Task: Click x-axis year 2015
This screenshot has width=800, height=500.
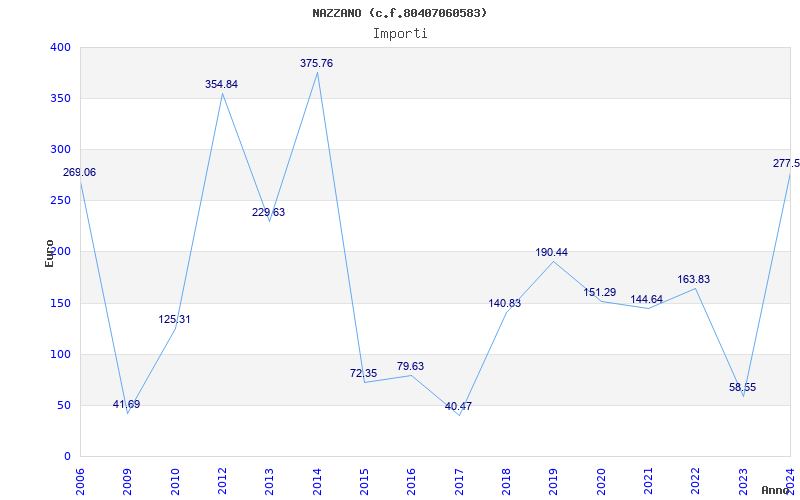Action: pos(364,482)
